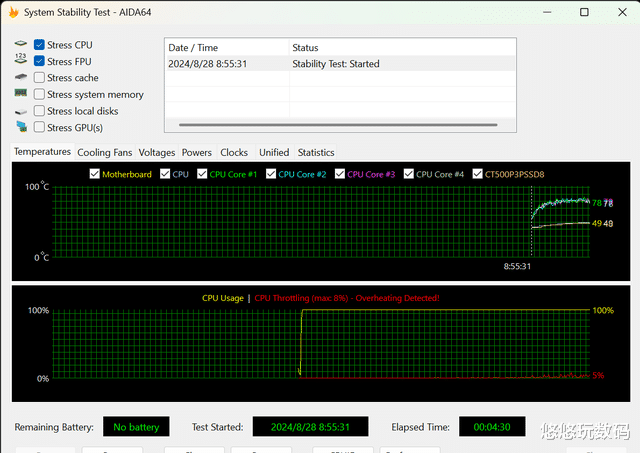The width and height of the screenshot is (640, 453).
Task: Click the disk drive icon beside Stress local disks
Action: click(x=20, y=111)
